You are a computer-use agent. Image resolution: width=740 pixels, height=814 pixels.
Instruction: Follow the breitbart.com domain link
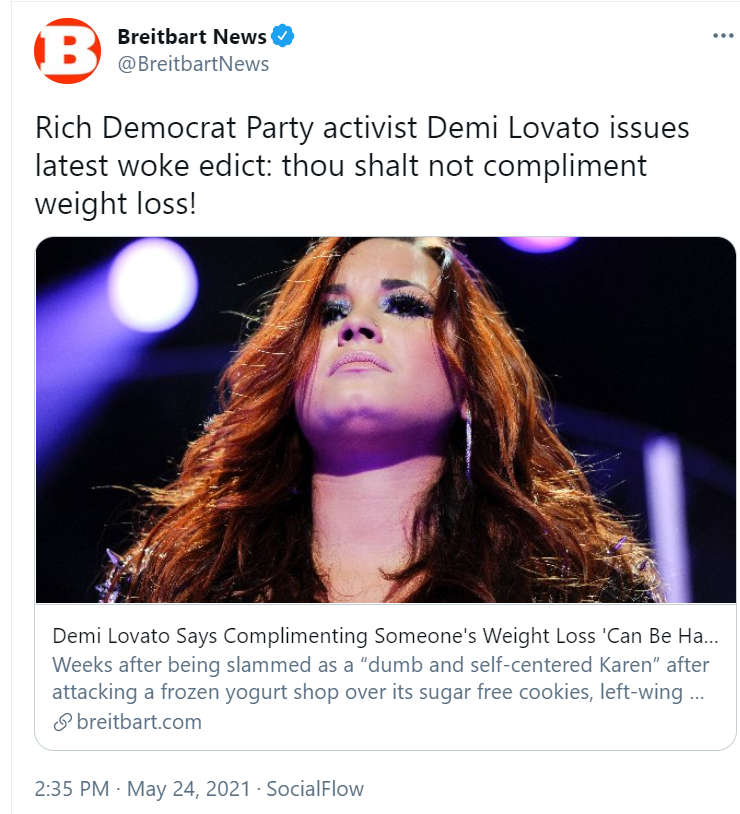pos(139,722)
